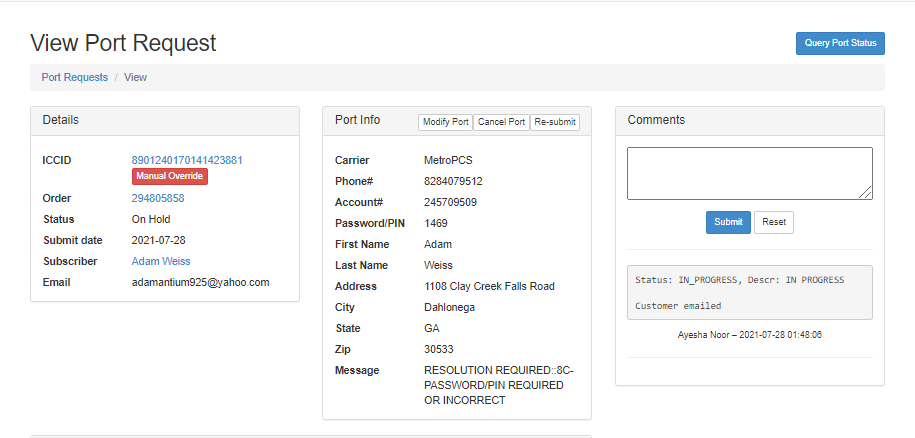Submit the comment
The image size is (915, 438).
pos(728,222)
